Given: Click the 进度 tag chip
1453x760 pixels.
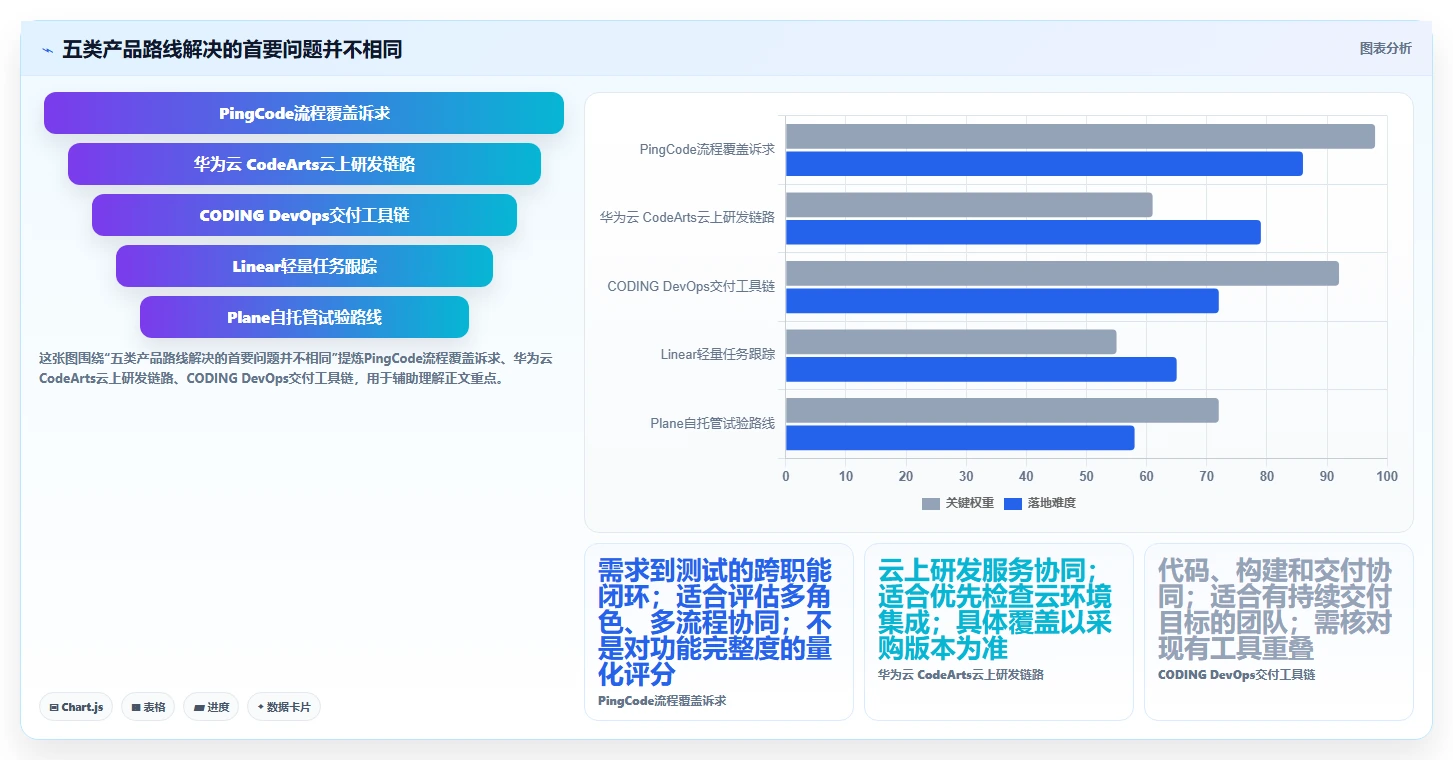Looking at the screenshot, I should coord(211,707).
